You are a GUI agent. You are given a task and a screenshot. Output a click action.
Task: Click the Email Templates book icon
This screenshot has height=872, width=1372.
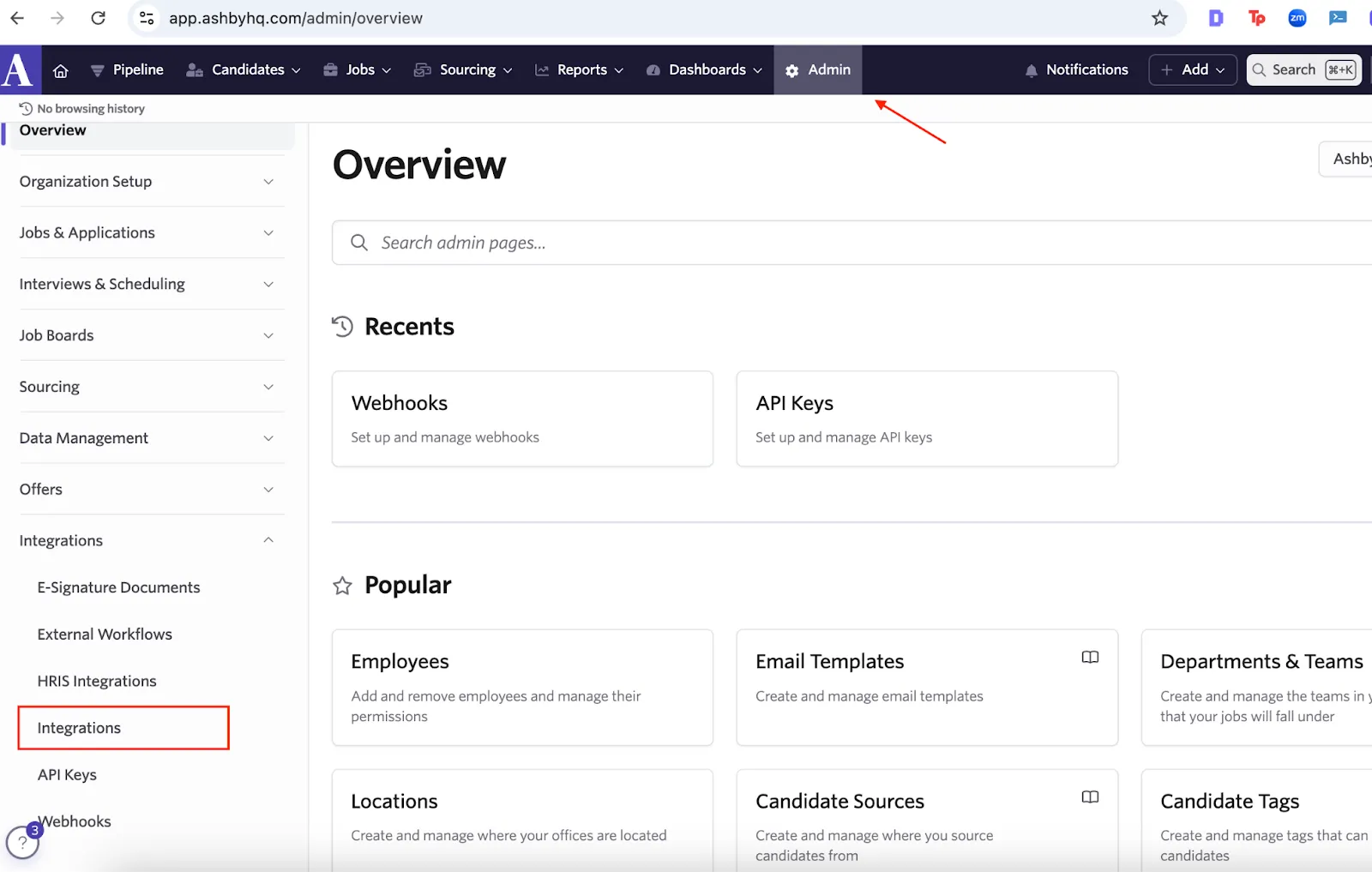click(x=1090, y=658)
